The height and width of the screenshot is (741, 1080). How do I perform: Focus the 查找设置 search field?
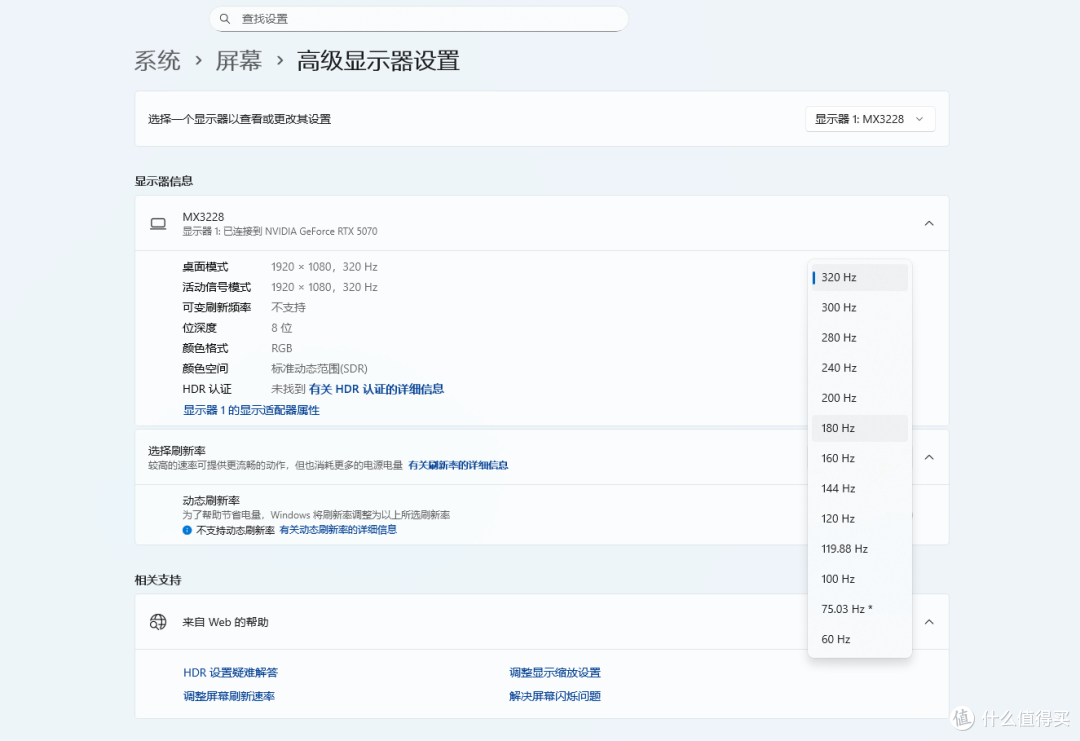coord(419,19)
